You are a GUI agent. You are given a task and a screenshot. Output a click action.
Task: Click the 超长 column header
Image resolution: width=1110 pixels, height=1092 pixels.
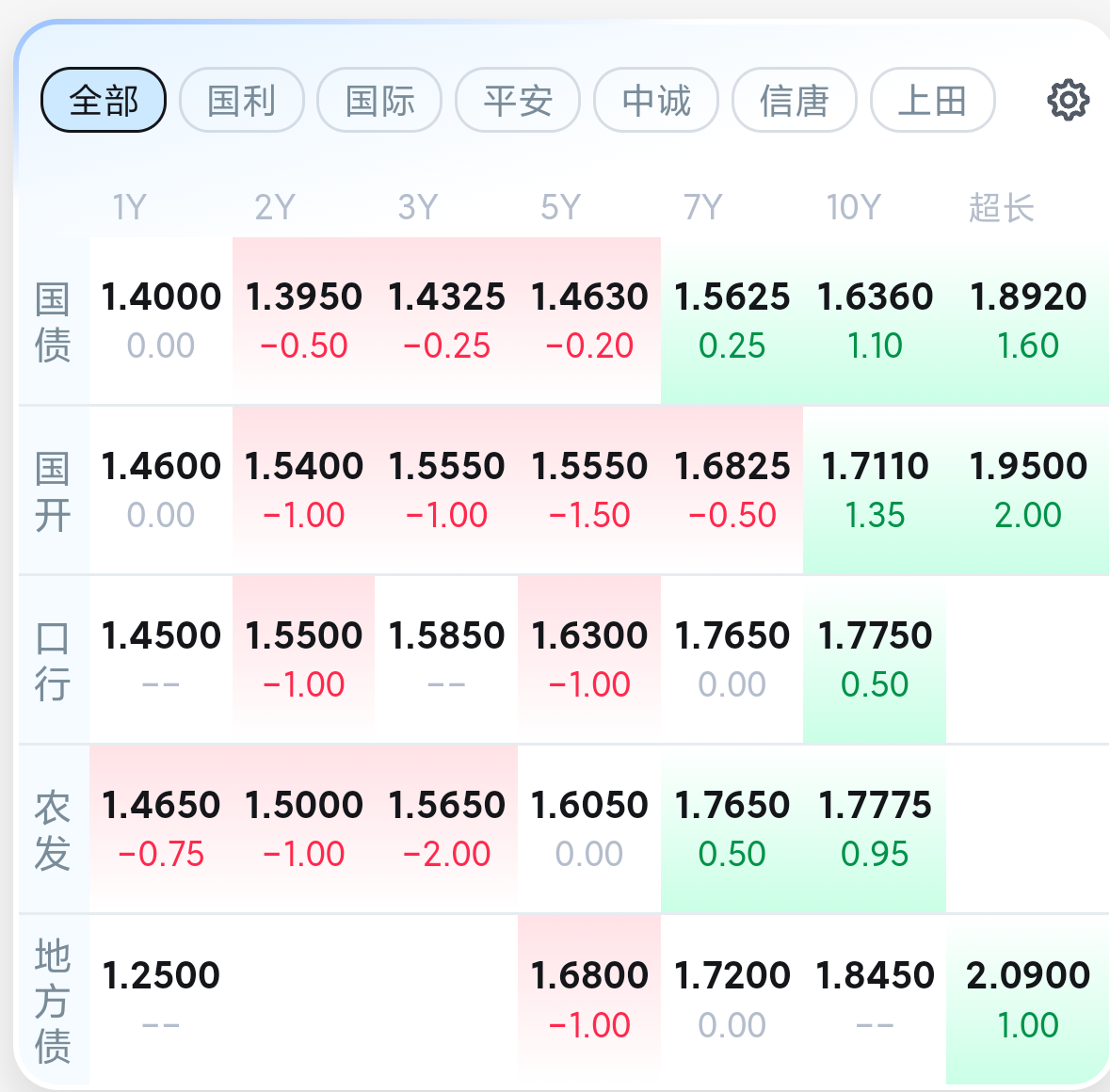1001,207
